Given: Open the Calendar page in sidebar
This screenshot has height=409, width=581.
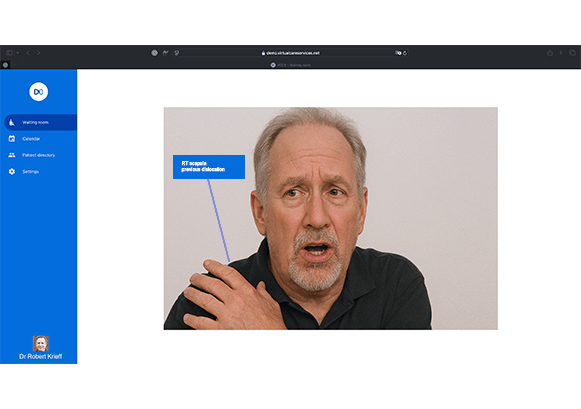Looking at the screenshot, I should [x=31, y=139].
